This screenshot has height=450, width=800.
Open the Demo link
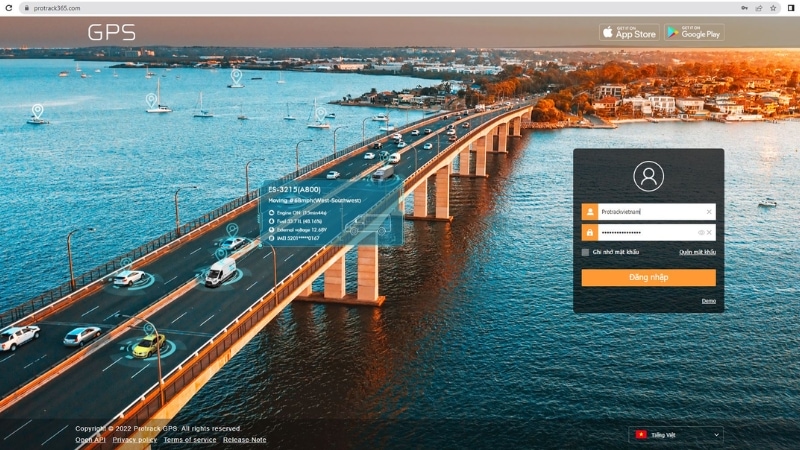pos(708,300)
